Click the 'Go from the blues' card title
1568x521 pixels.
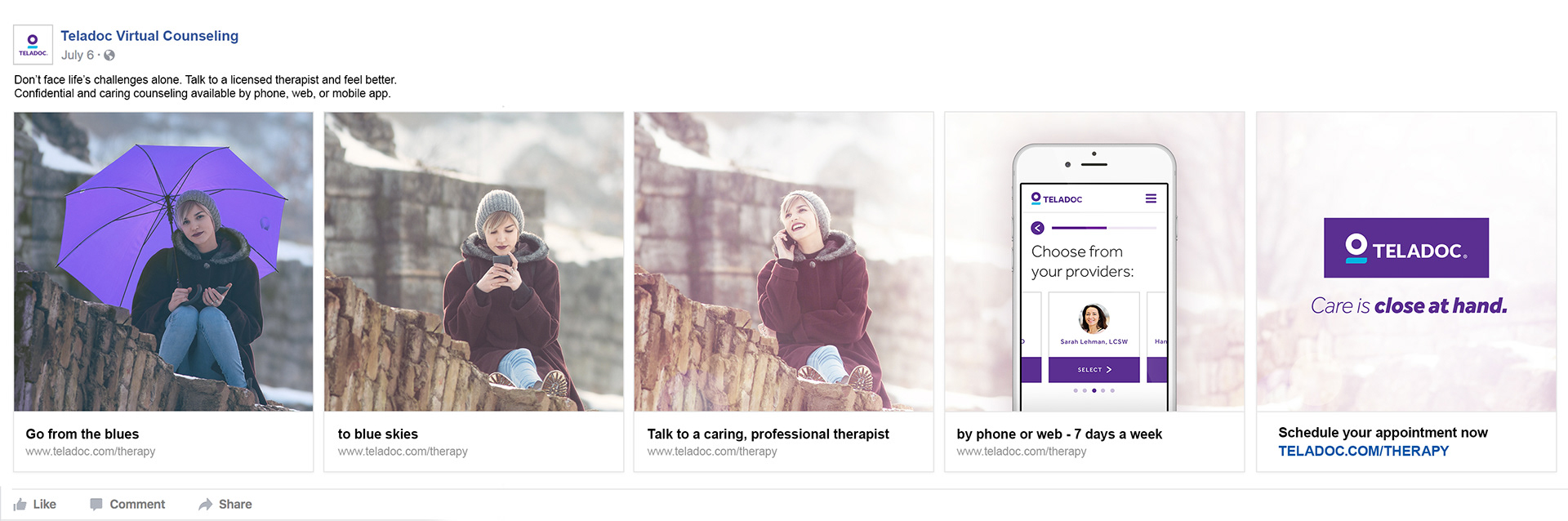[x=82, y=434]
